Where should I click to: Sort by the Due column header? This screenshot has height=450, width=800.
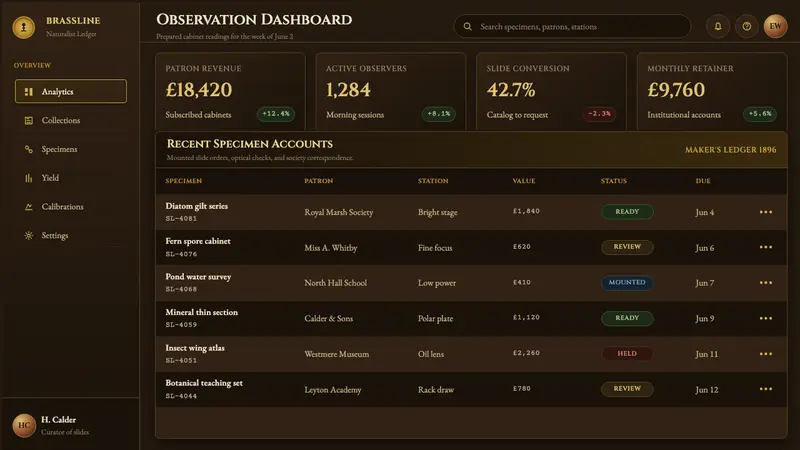(x=703, y=181)
